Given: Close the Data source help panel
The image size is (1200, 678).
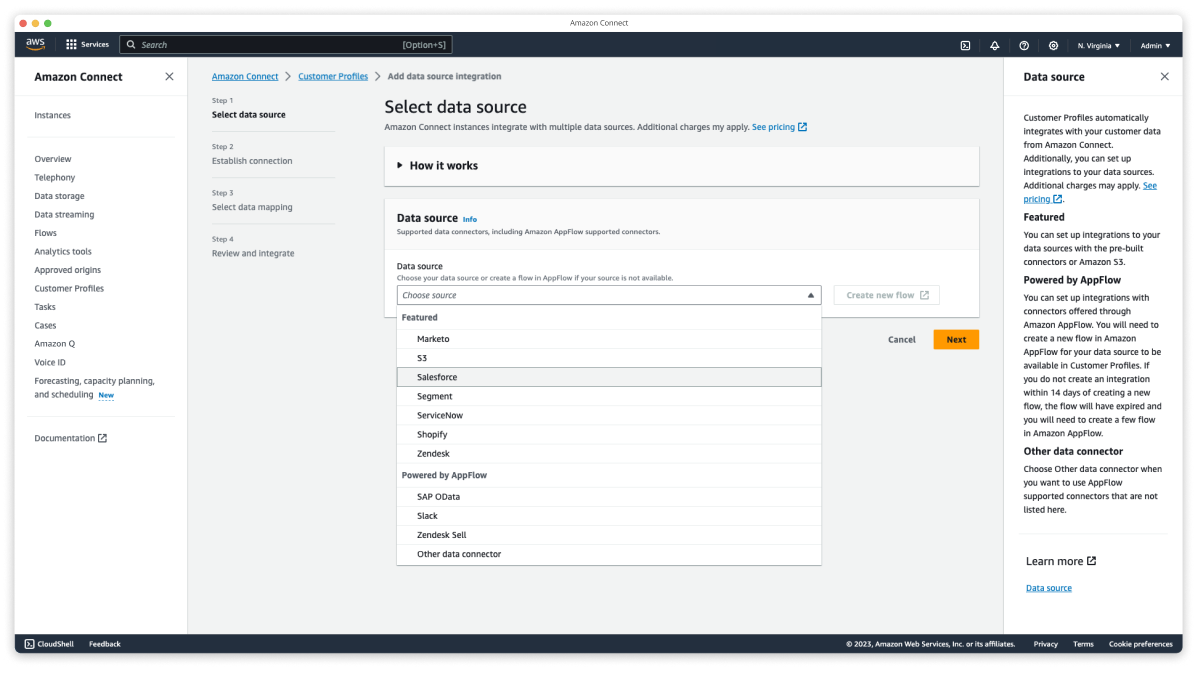Looking at the screenshot, I should (1164, 77).
